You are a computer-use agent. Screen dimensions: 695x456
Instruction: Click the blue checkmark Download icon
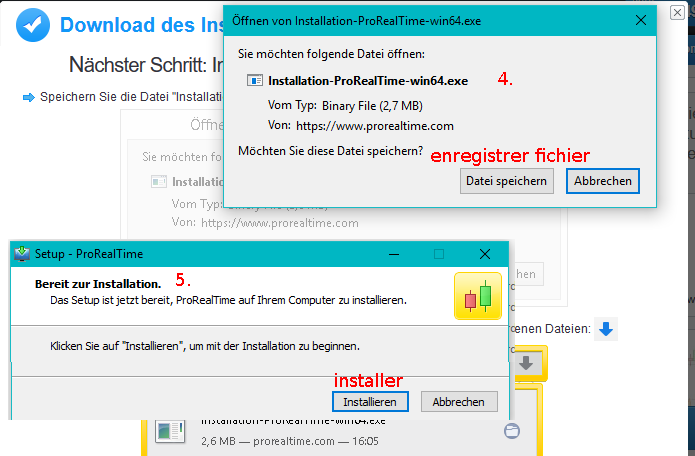point(33,25)
